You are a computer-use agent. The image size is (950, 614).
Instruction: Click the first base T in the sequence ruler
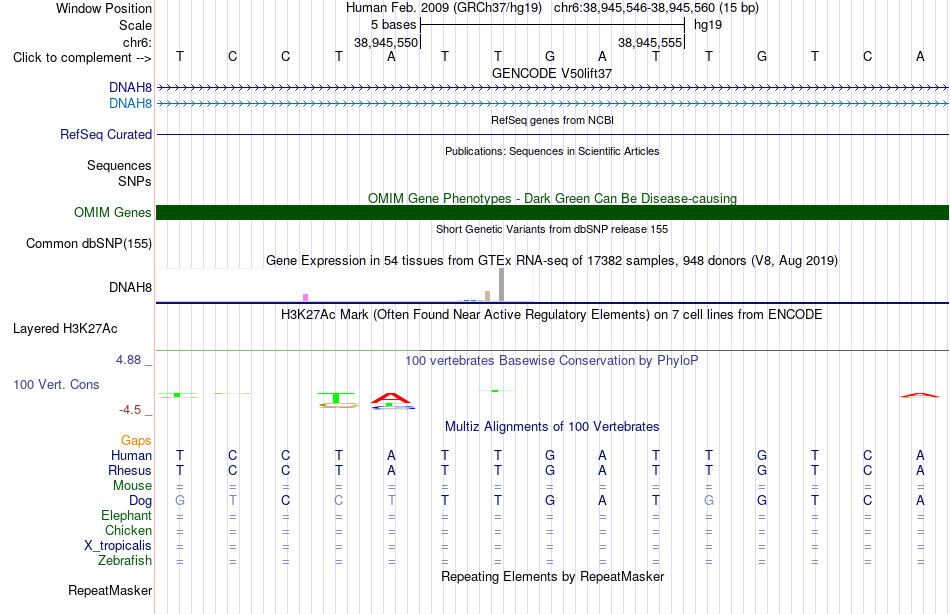pyautogui.click(x=180, y=56)
